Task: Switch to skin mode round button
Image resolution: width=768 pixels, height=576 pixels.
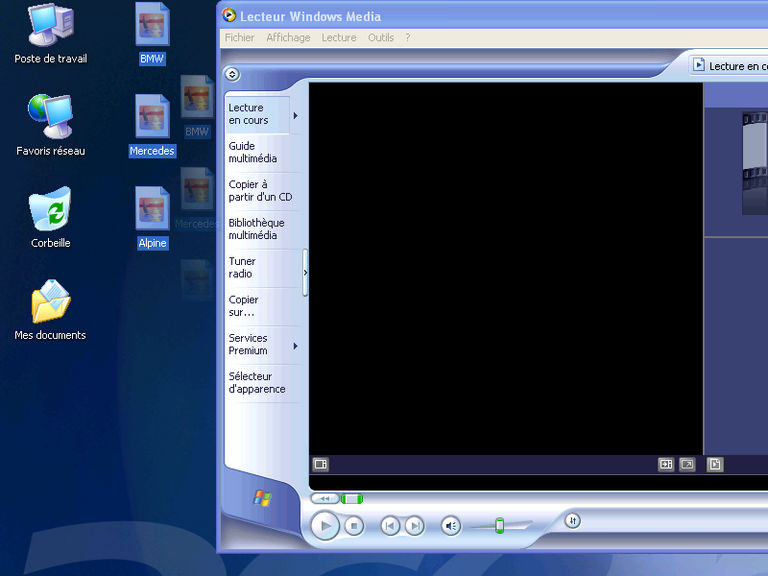Action: (573, 520)
